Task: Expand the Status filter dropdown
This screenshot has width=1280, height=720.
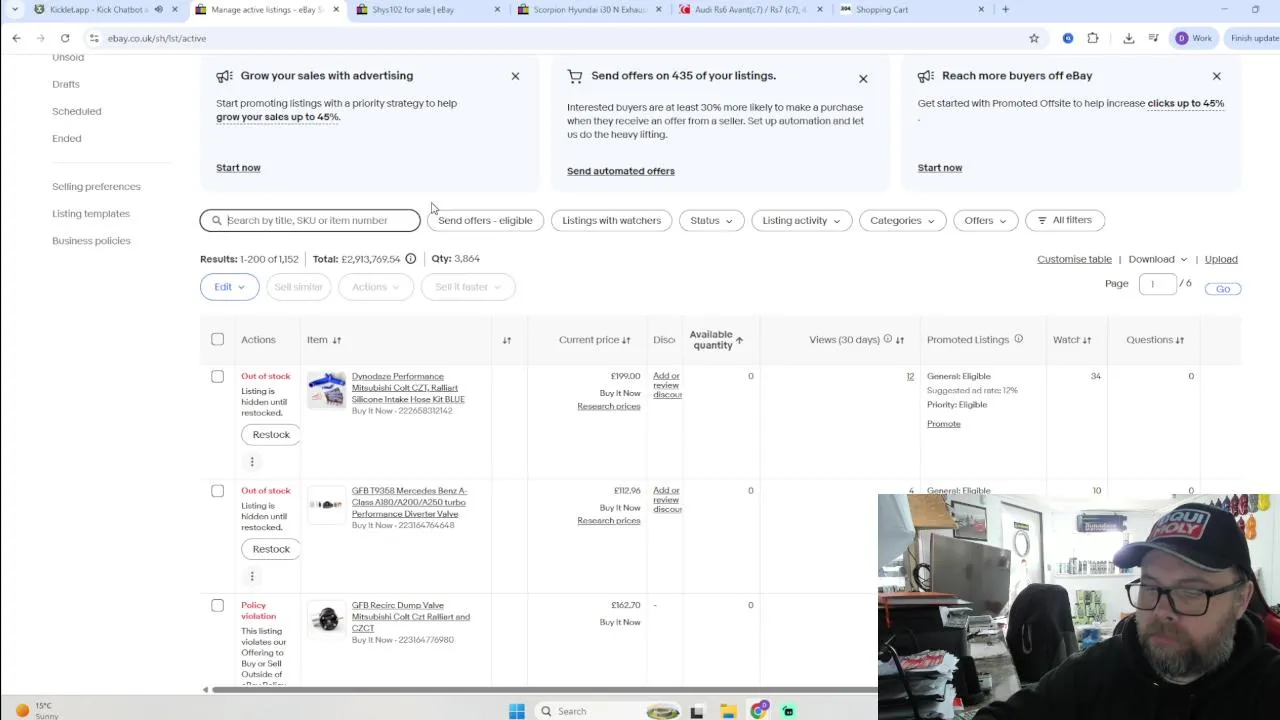Action: pyautogui.click(x=712, y=220)
